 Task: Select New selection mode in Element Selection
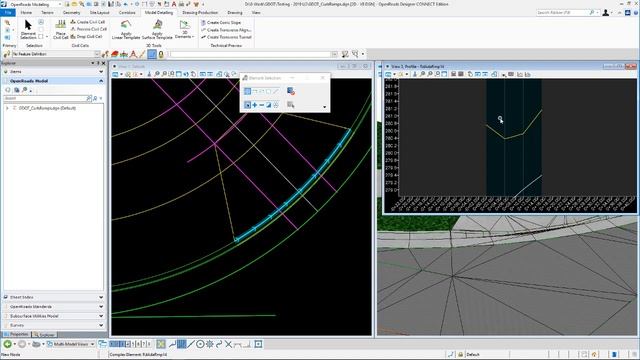[x=247, y=105]
